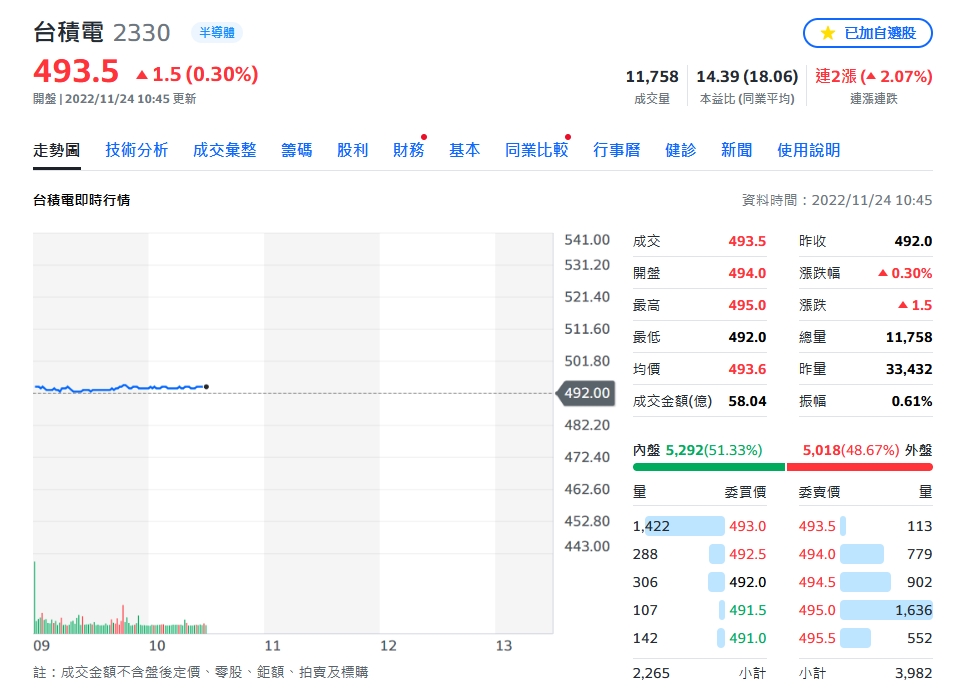
Task: Click the current price dot on chart line
Action: tap(206, 387)
